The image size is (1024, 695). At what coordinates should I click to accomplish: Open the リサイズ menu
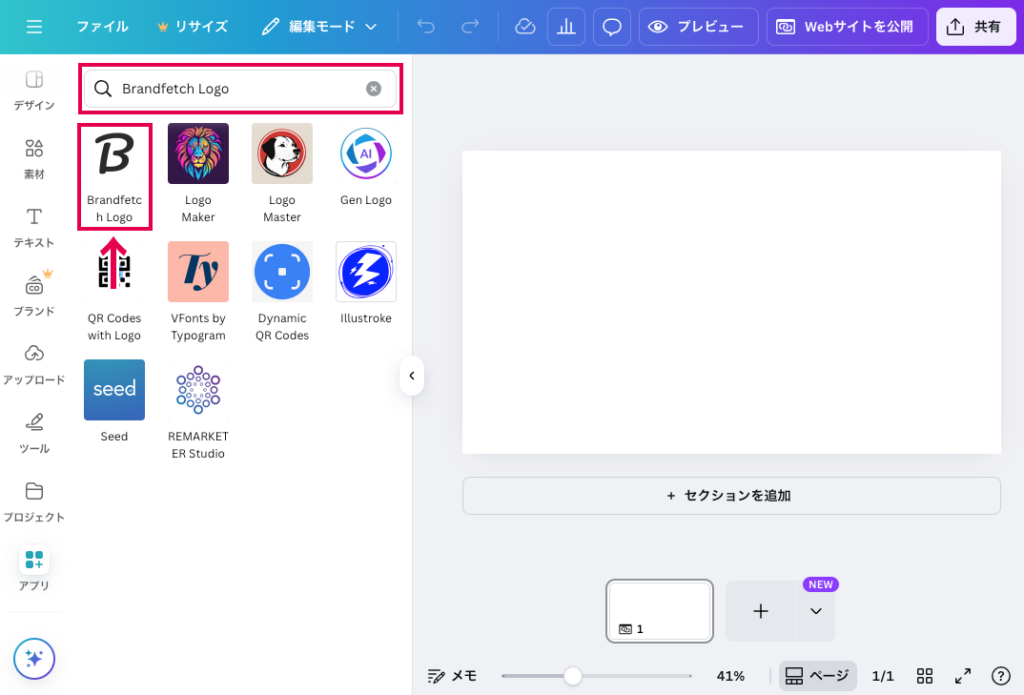point(193,27)
